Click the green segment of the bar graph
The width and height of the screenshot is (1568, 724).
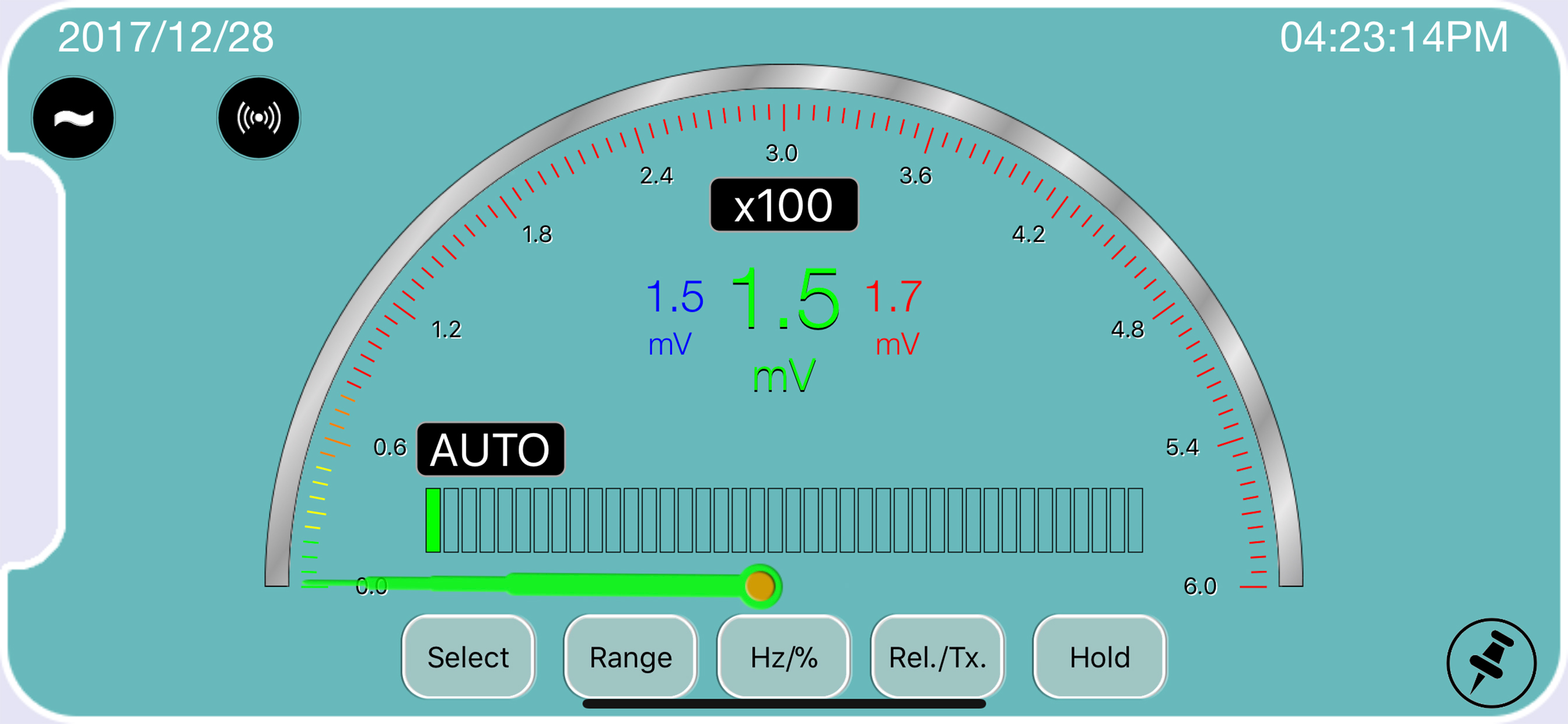[433, 520]
